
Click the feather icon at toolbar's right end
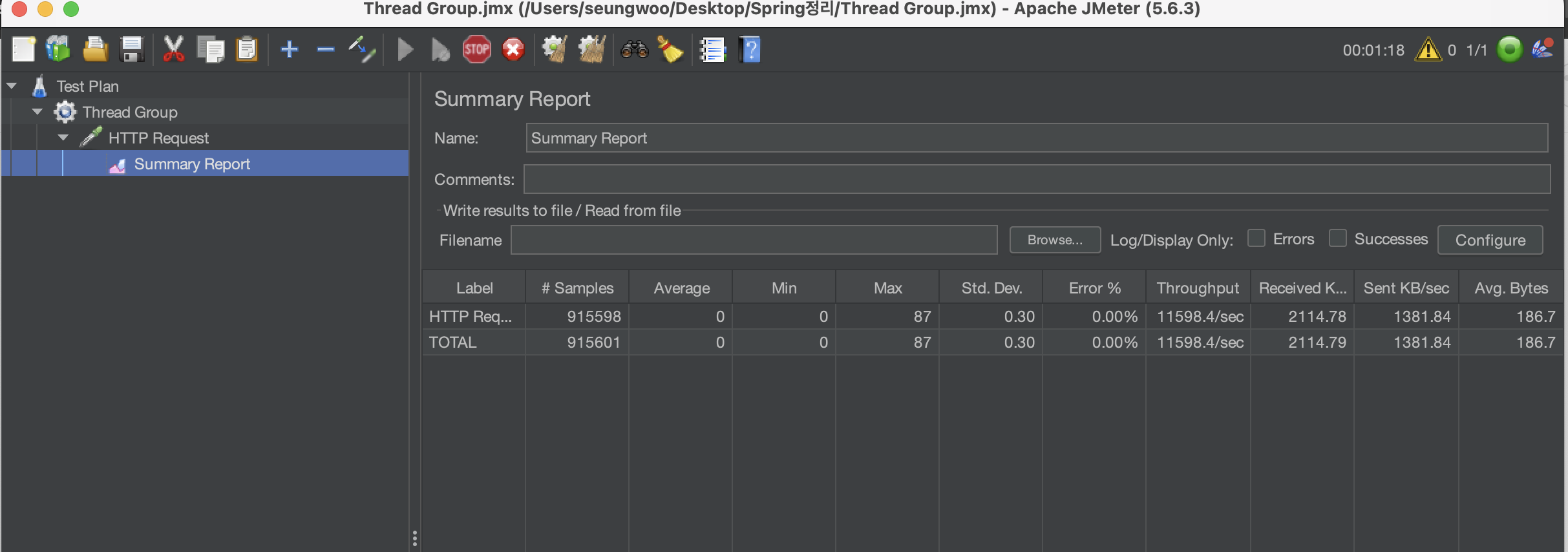(1543, 49)
